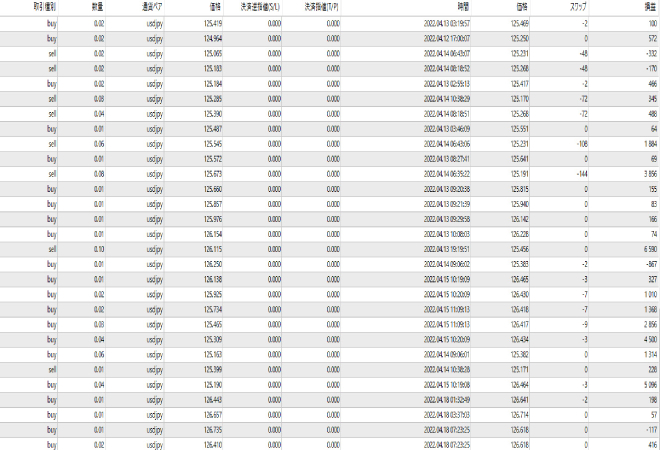The width and height of the screenshot is (660, 450).
Task: Select the open price 126.657 cell
Action: click(213, 415)
